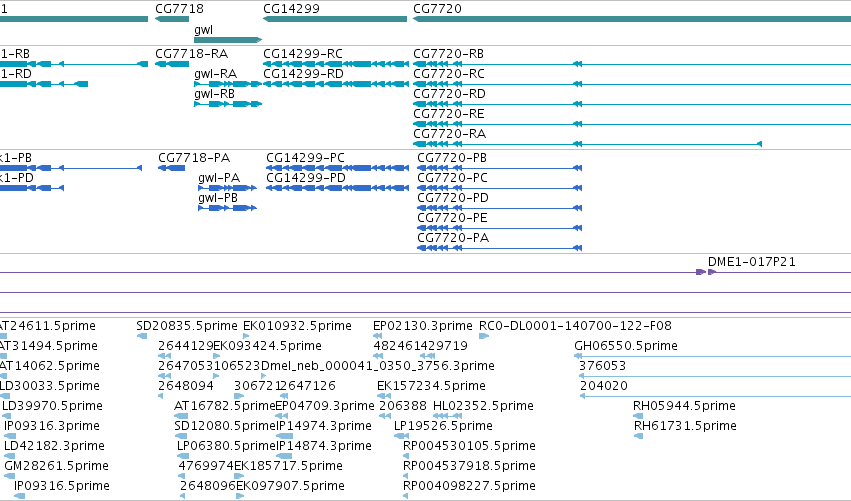Click transcript CG14299-RD label
Screen dimensions: 851x501
point(303,74)
